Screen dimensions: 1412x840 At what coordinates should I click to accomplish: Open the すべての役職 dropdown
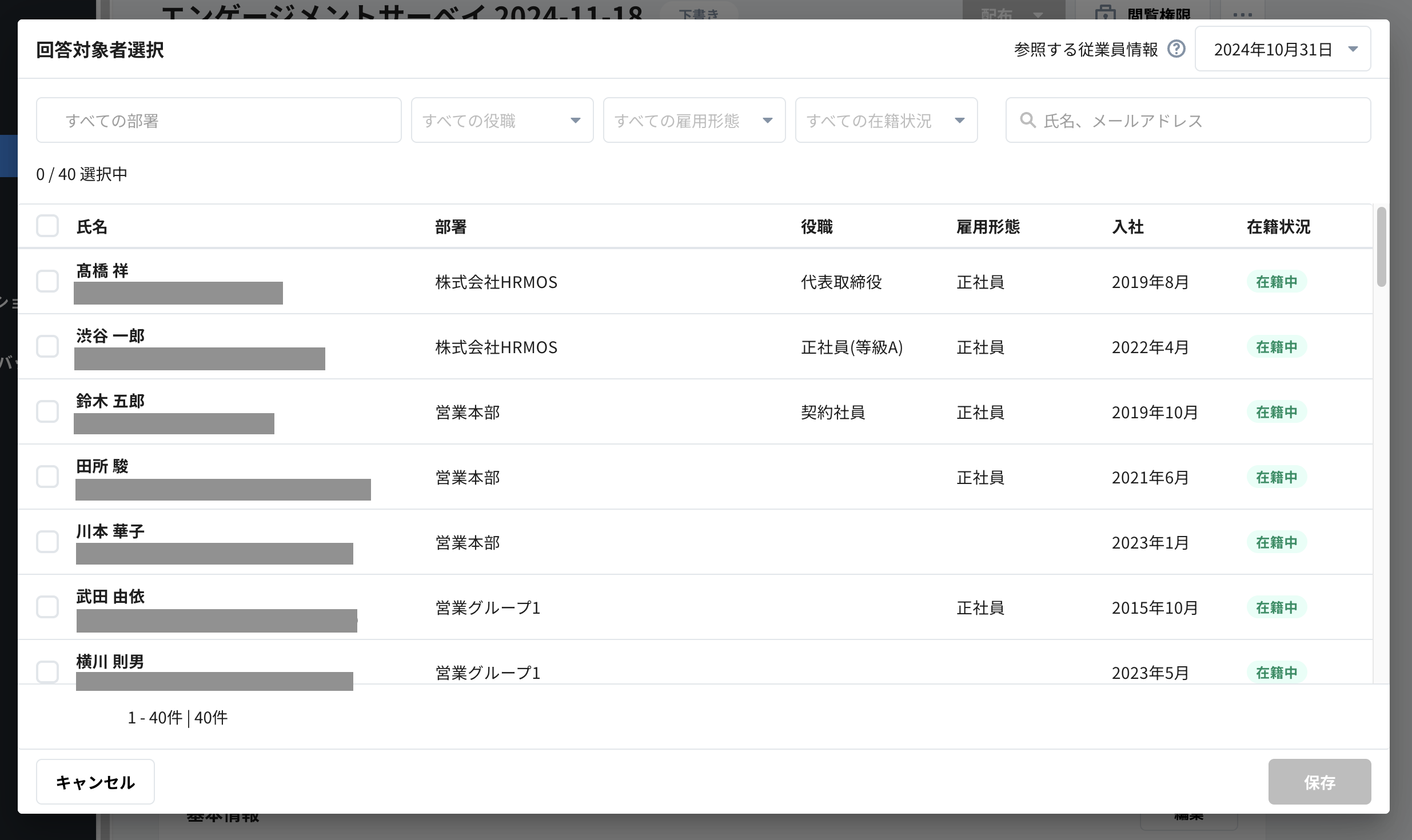pyautogui.click(x=501, y=120)
